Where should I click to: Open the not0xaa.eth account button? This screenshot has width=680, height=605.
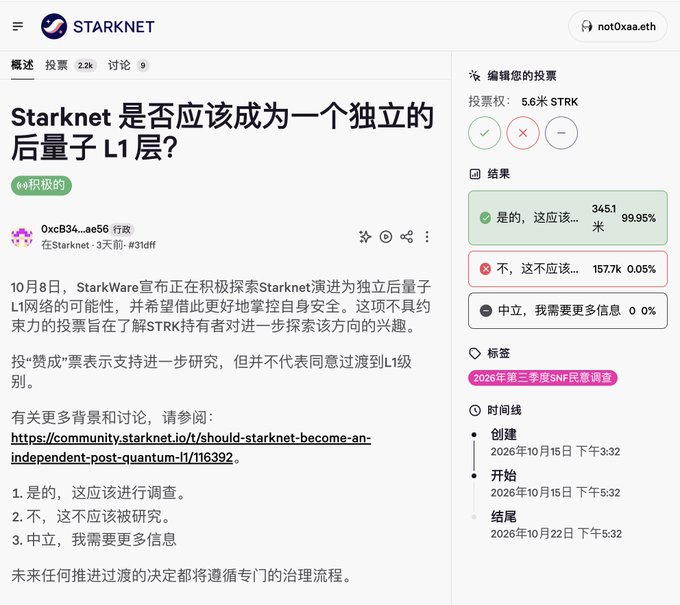618,26
